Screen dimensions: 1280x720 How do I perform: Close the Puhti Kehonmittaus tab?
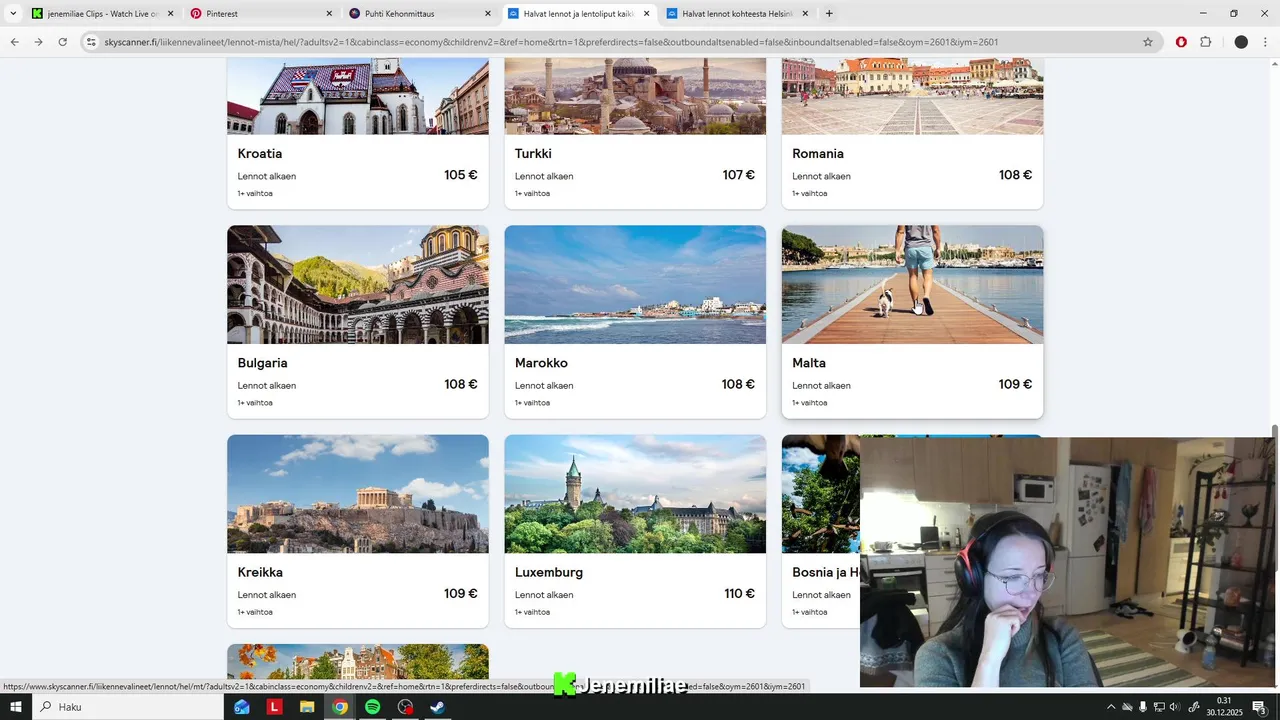[x=488, y=14]
